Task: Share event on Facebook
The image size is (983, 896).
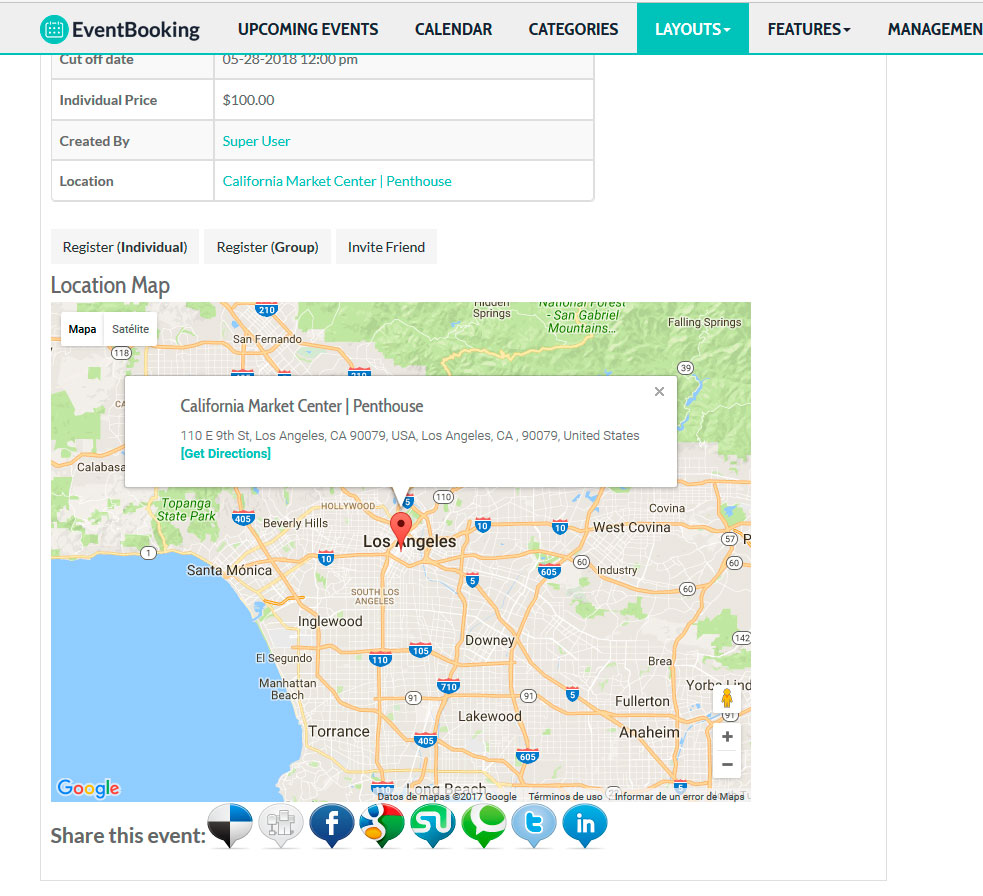Action: tap(332, 825)
